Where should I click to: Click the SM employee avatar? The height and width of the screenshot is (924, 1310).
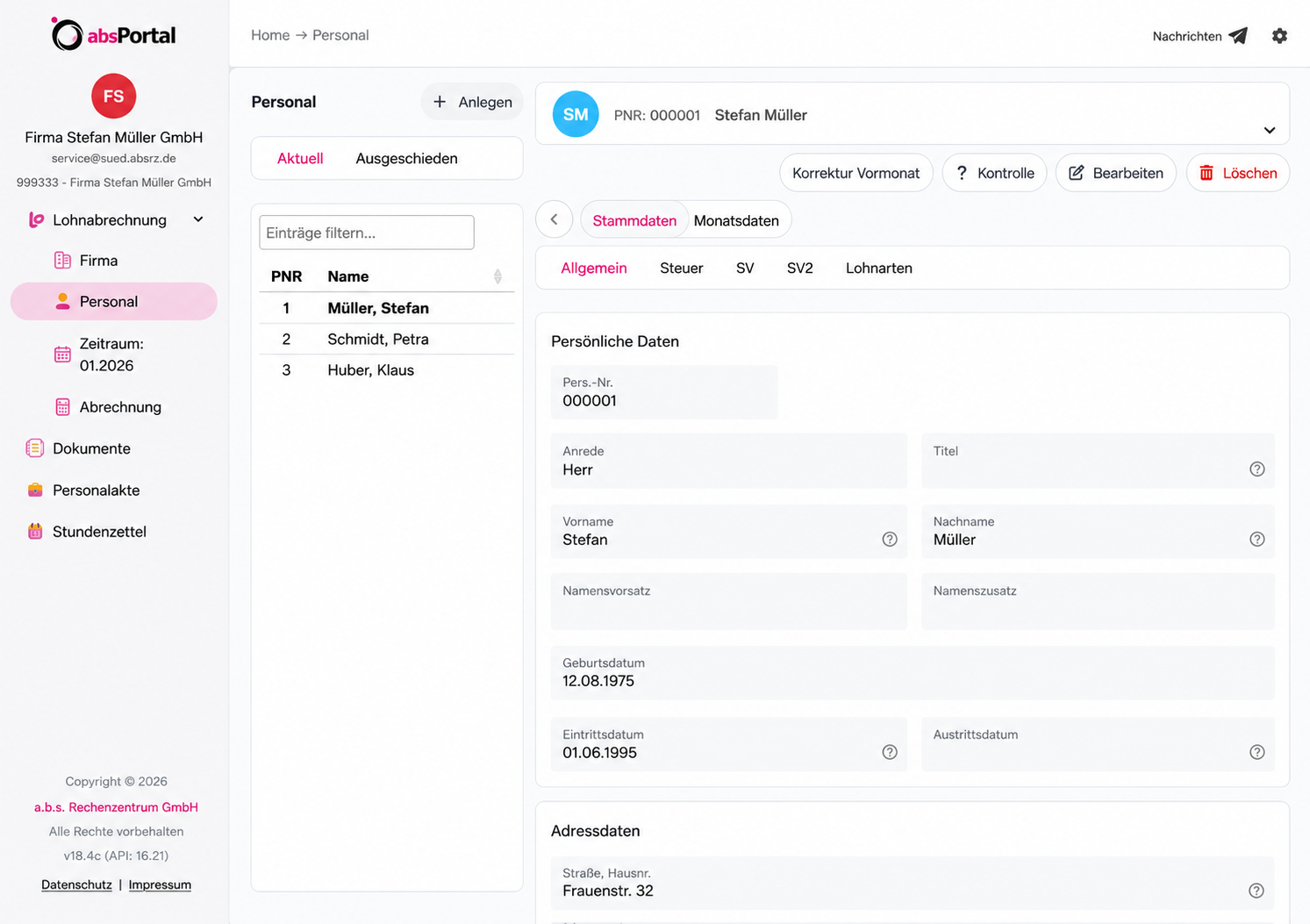pos(576,114)
